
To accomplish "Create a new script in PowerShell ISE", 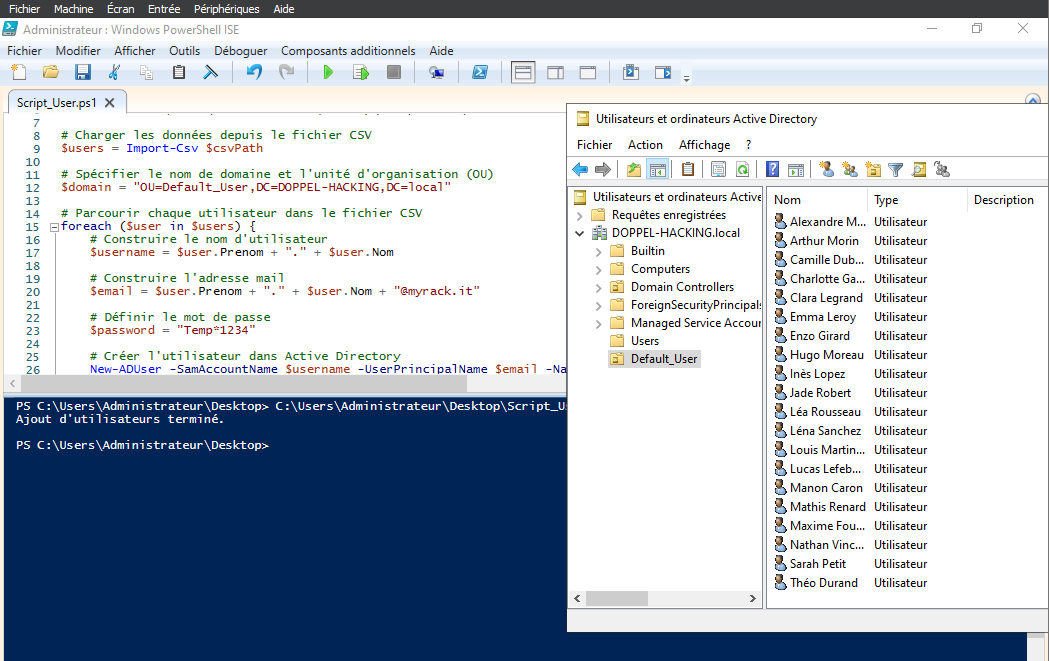I will click(19, 72).
